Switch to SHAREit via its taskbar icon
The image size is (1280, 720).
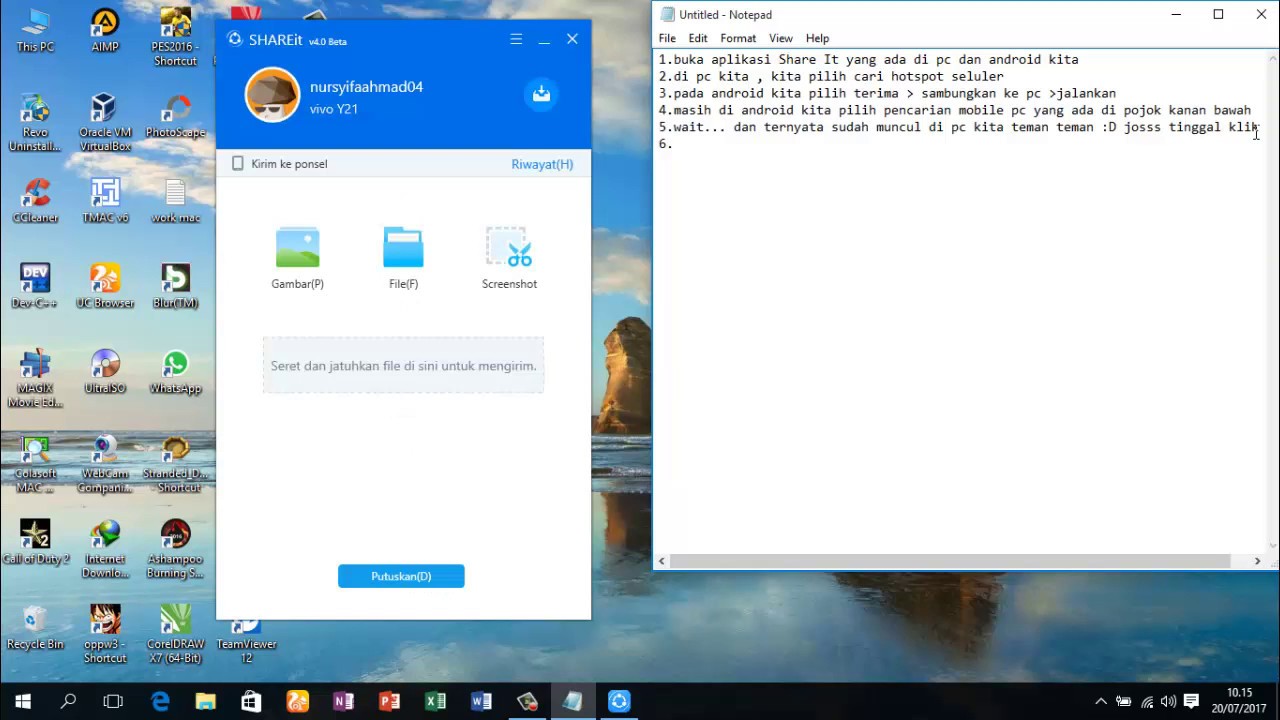tap(619, 701)
